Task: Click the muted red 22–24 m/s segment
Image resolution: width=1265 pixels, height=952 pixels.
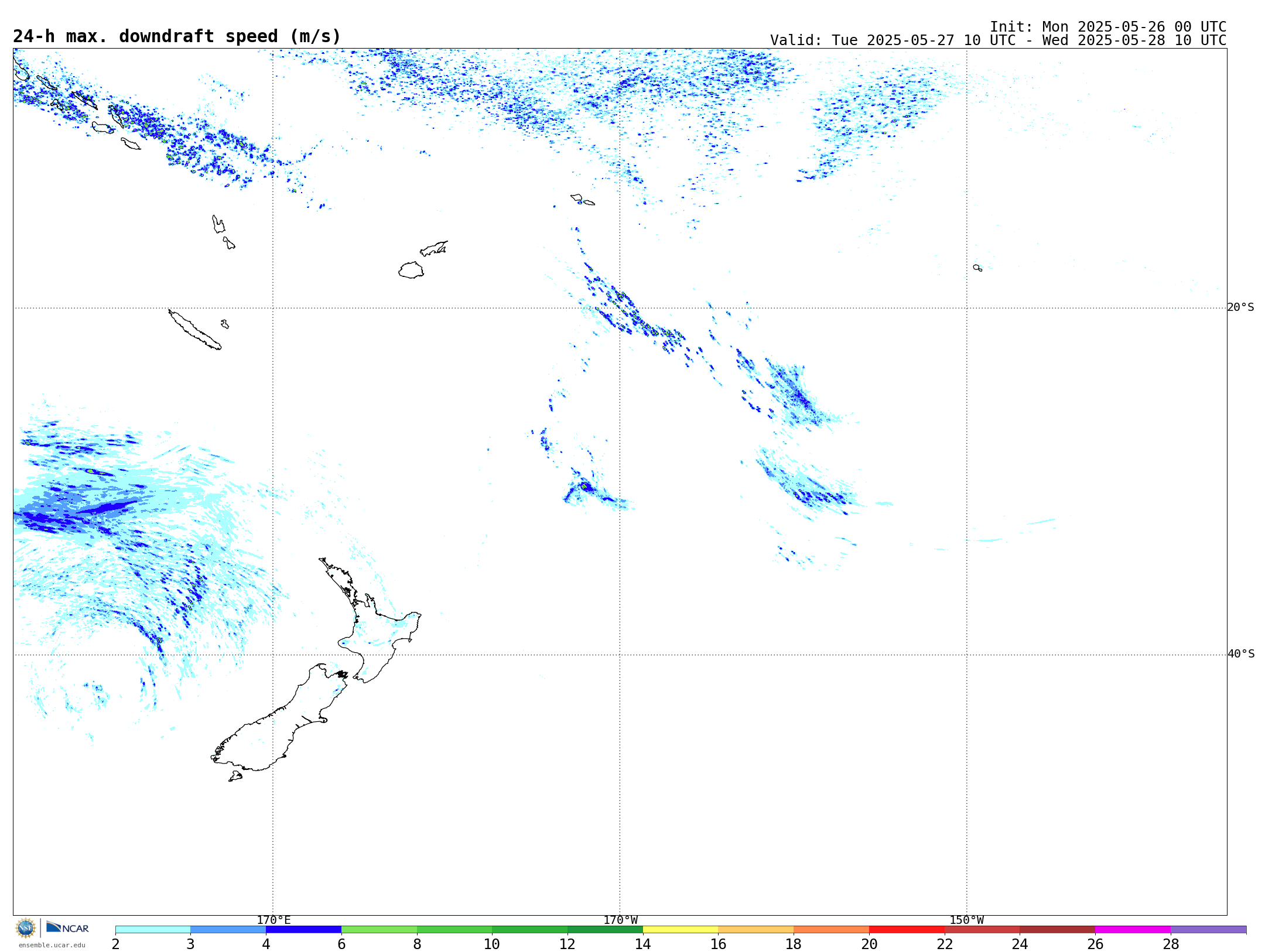Action: (982, 930)
